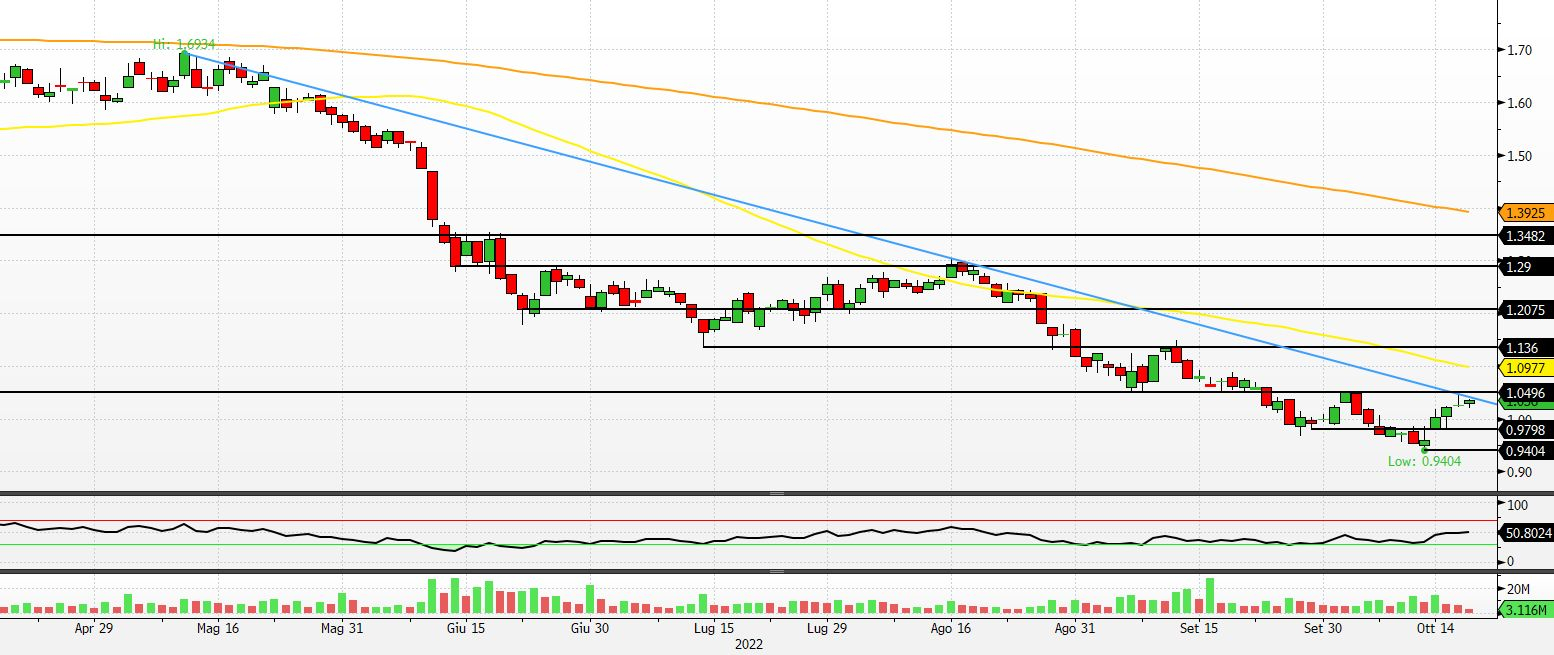Select the 'Giu 30' date label
Image resolution: width=1554 pixels, height=655 pixels.
(590, 629)
